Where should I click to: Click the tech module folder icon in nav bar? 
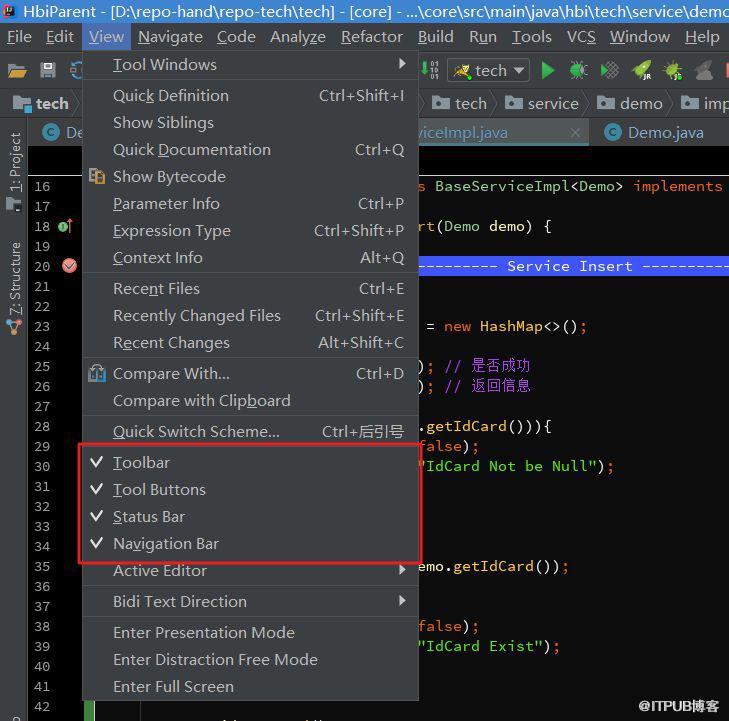[21, 103]
